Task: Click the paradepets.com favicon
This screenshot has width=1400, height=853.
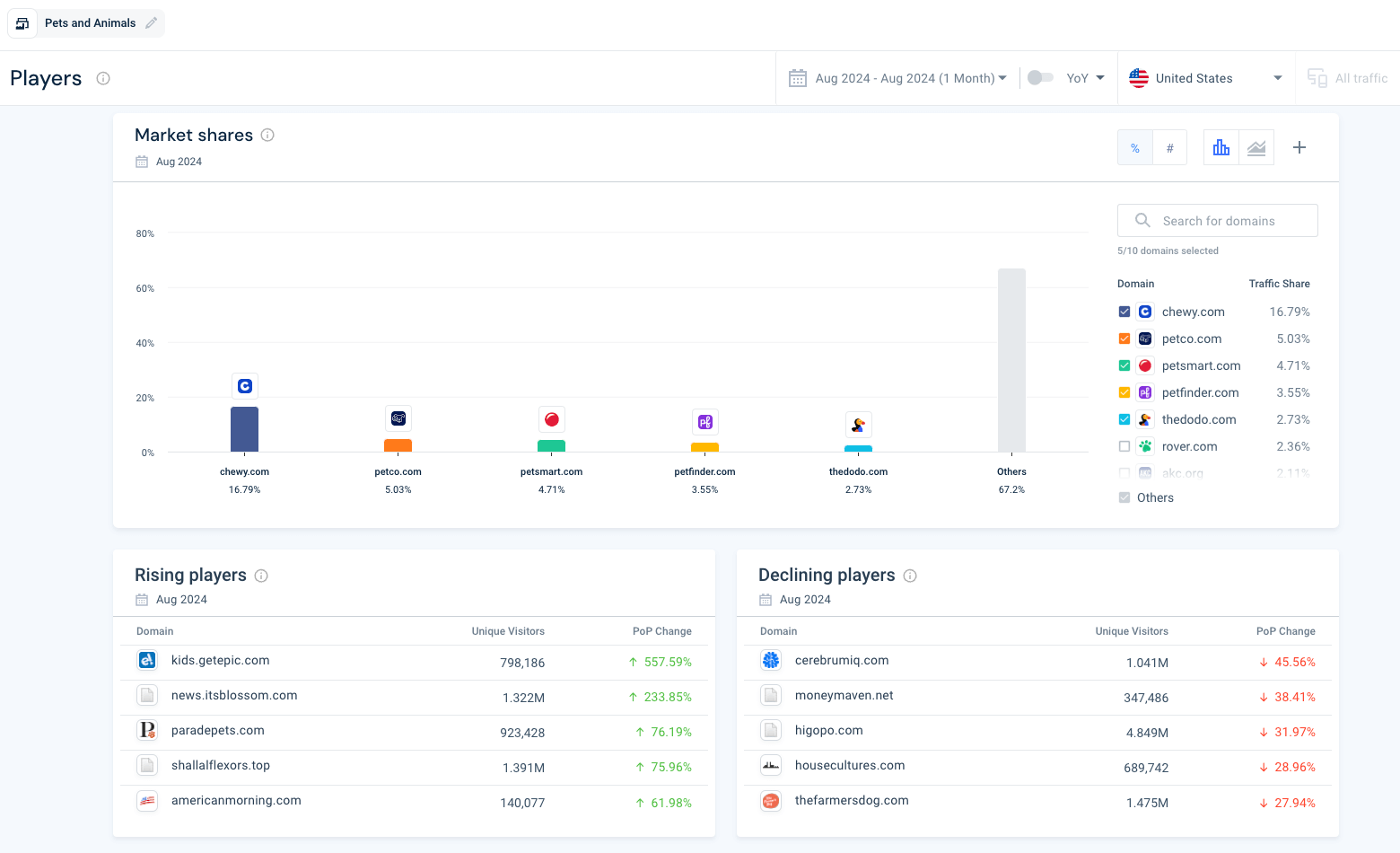Action: click(147, 730)
